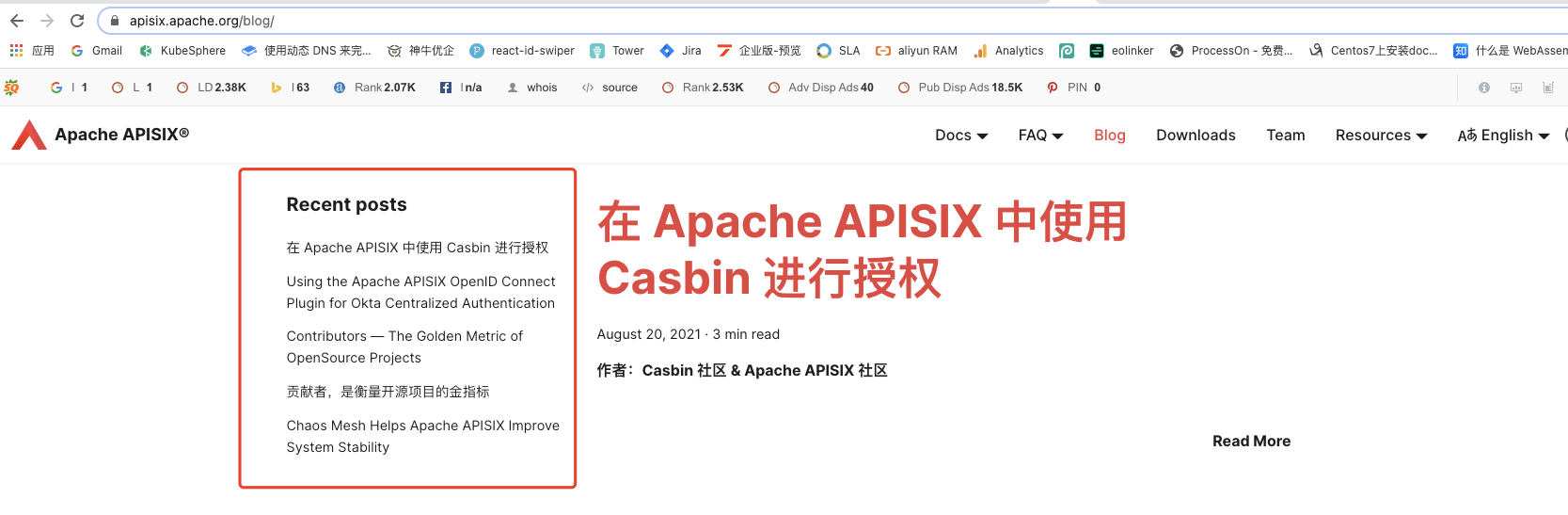Open the 贡献者，是衡量开源项目的金指标 post

coord(388,392)
